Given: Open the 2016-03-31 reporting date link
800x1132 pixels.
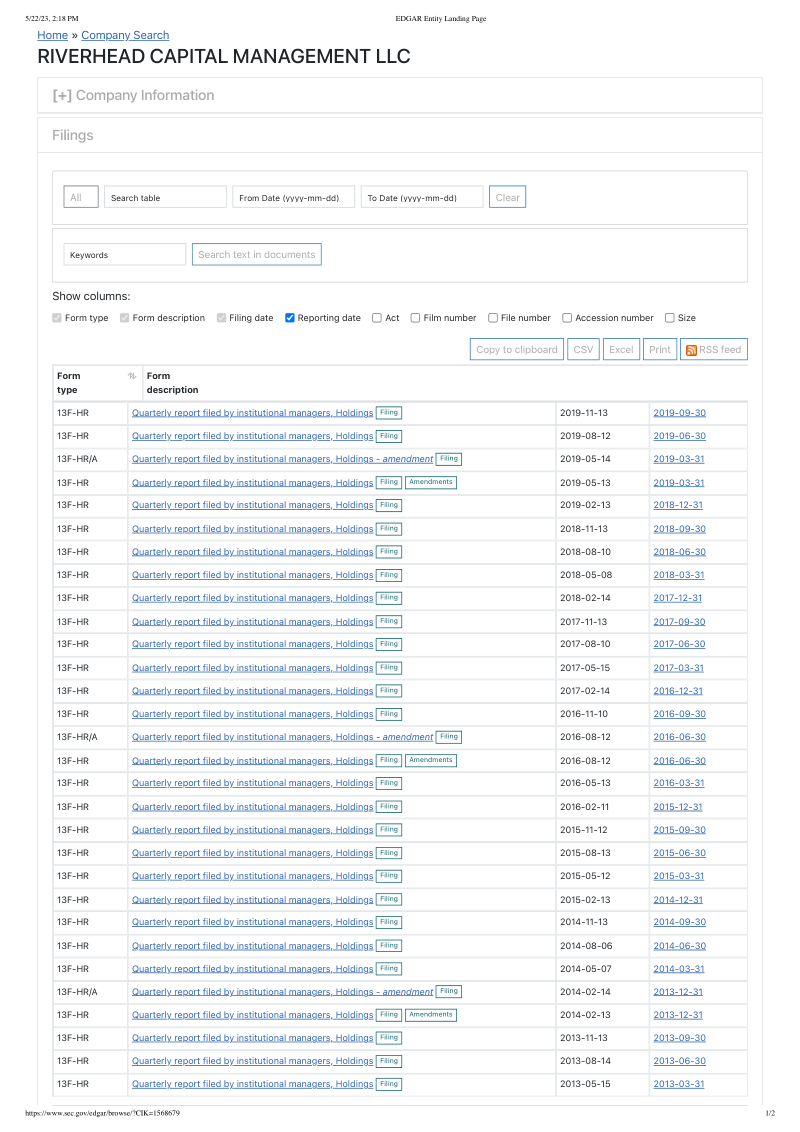Looking at the screenshot, I should tap(679, 783).
